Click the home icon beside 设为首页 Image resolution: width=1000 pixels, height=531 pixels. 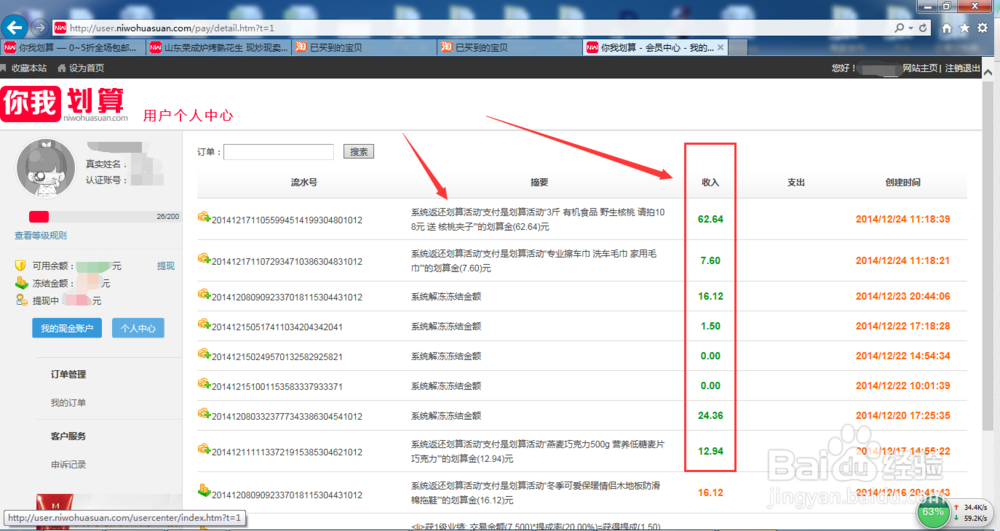tap(62, 68)
